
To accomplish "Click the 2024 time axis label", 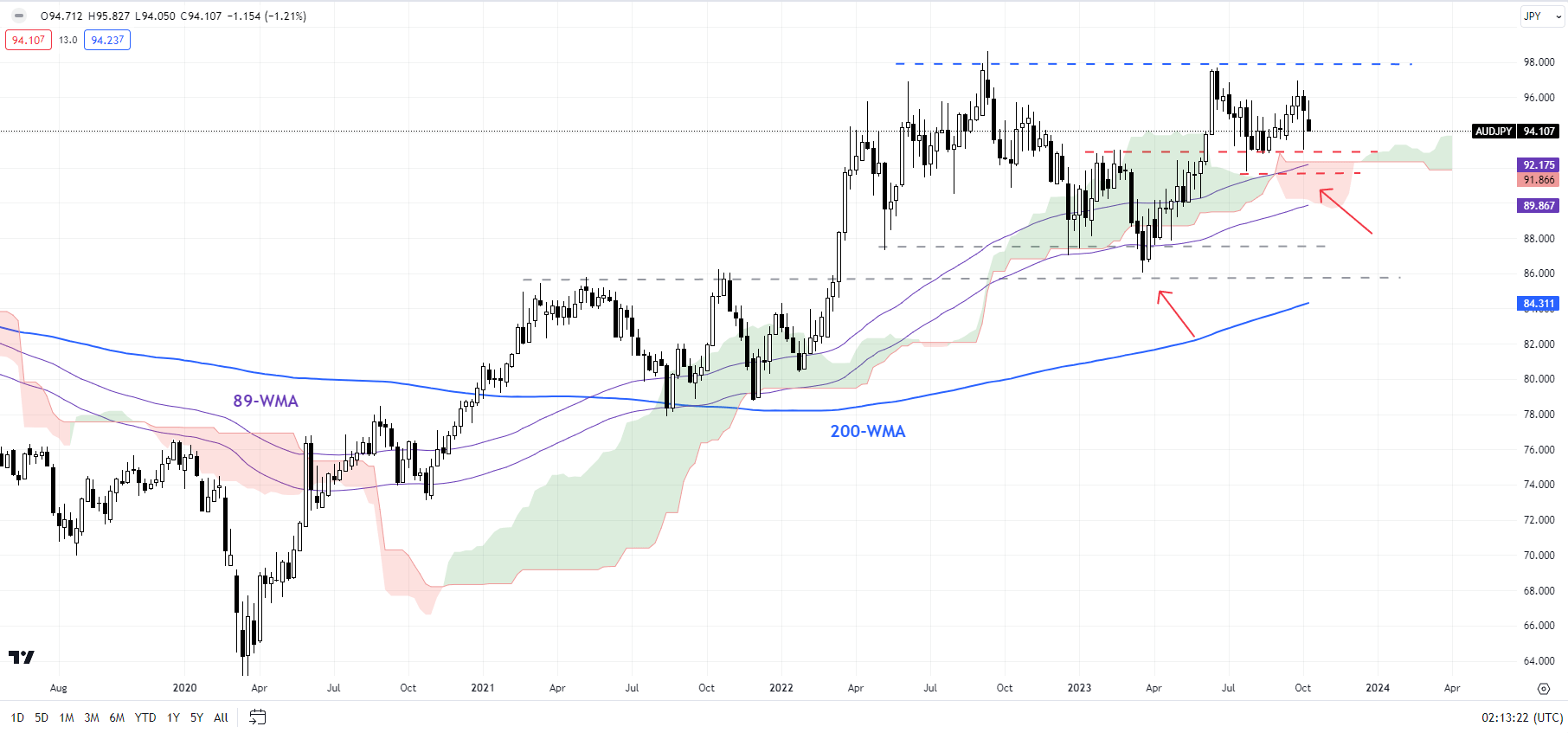I will [x=1378, y=688].
